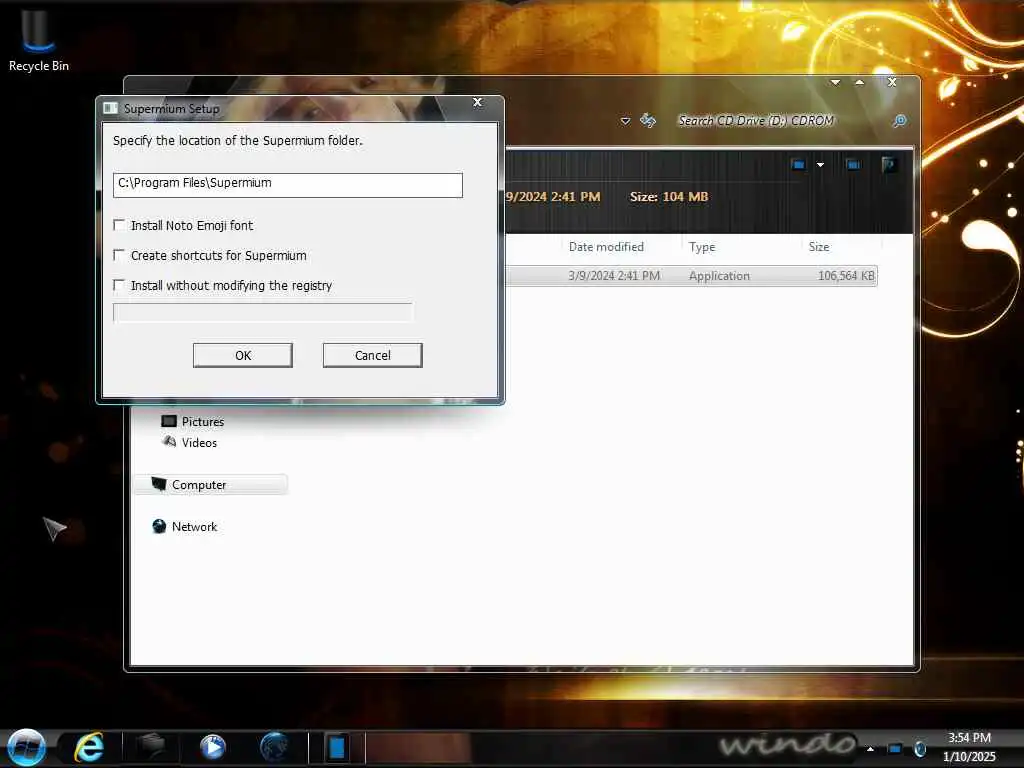
Task: Open the globe browser taskbar icon
Action: pos(274,747)
